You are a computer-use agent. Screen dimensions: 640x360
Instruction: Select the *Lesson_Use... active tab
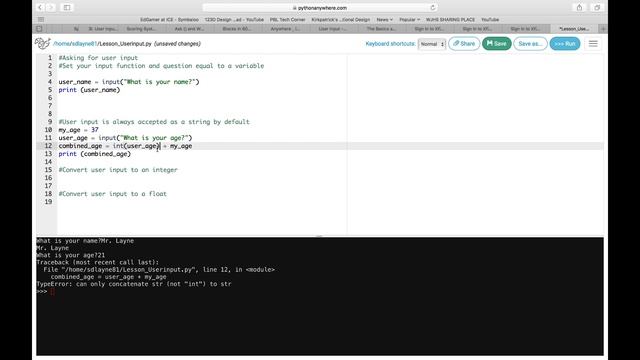(x=574, y=29)
